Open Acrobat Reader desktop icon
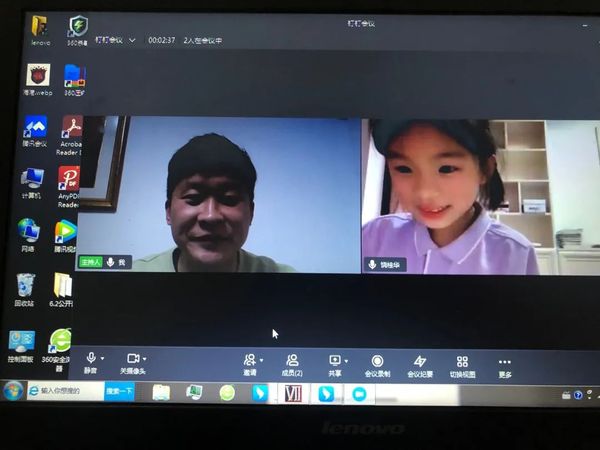600x450 pixels. [71, 129]
